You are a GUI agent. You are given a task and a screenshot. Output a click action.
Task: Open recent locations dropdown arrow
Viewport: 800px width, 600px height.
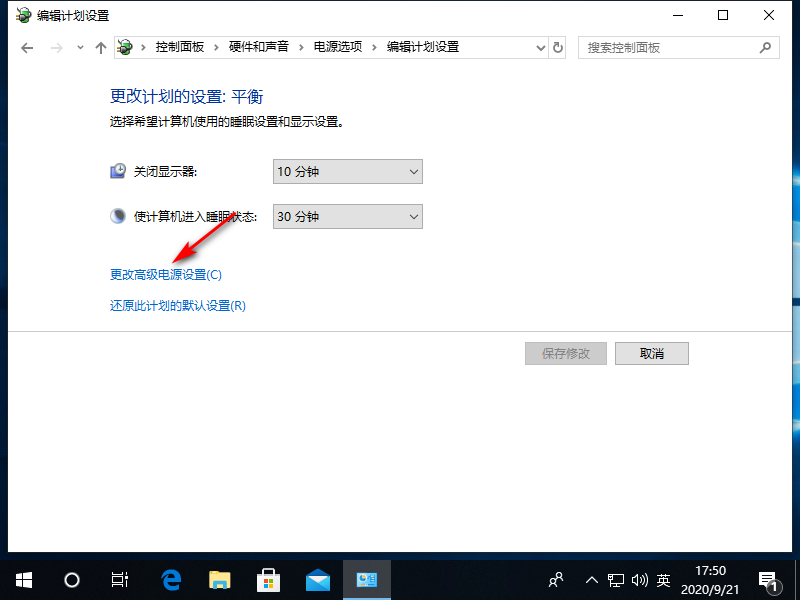(80, 47)
